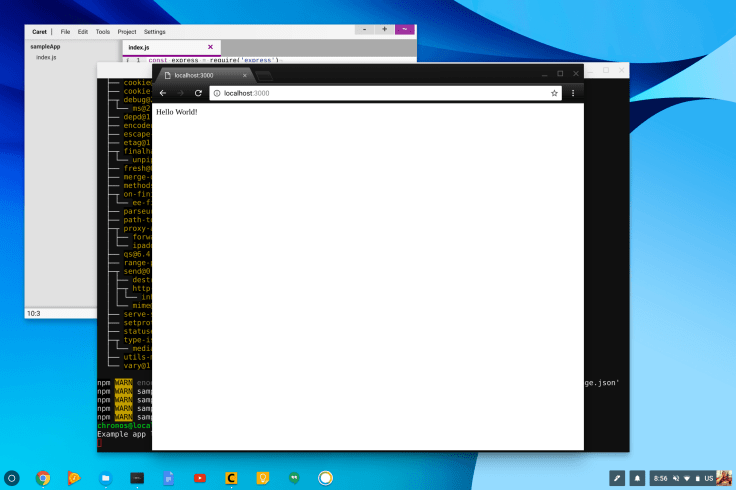
Task: Open the Settings menu in Caret
Action: coord(155,32)
